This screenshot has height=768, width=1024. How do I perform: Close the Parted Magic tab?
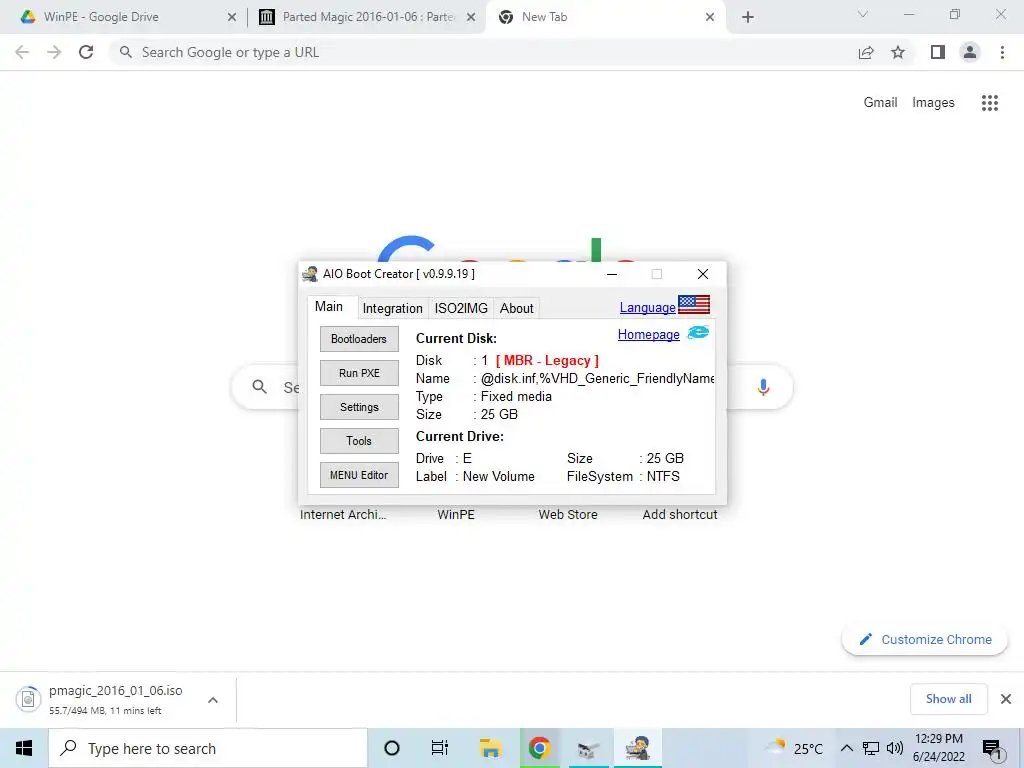471,17
